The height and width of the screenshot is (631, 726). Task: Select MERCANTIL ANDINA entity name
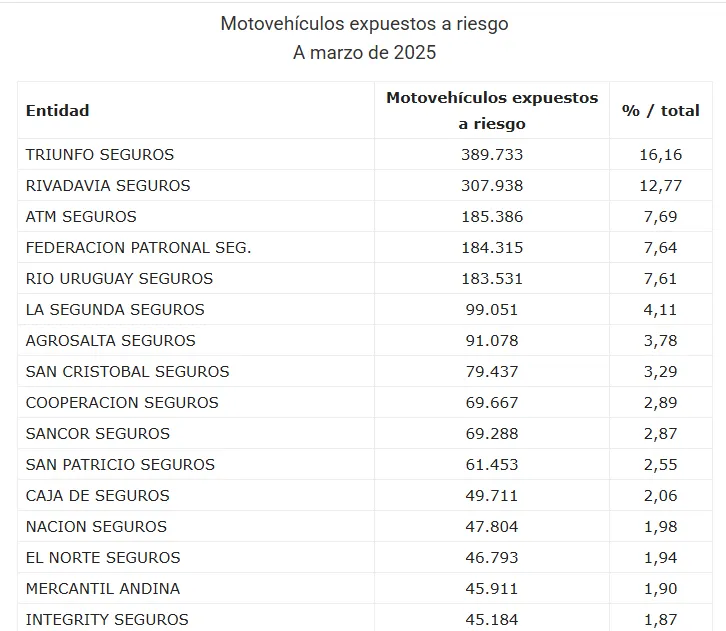click(103, 589)
